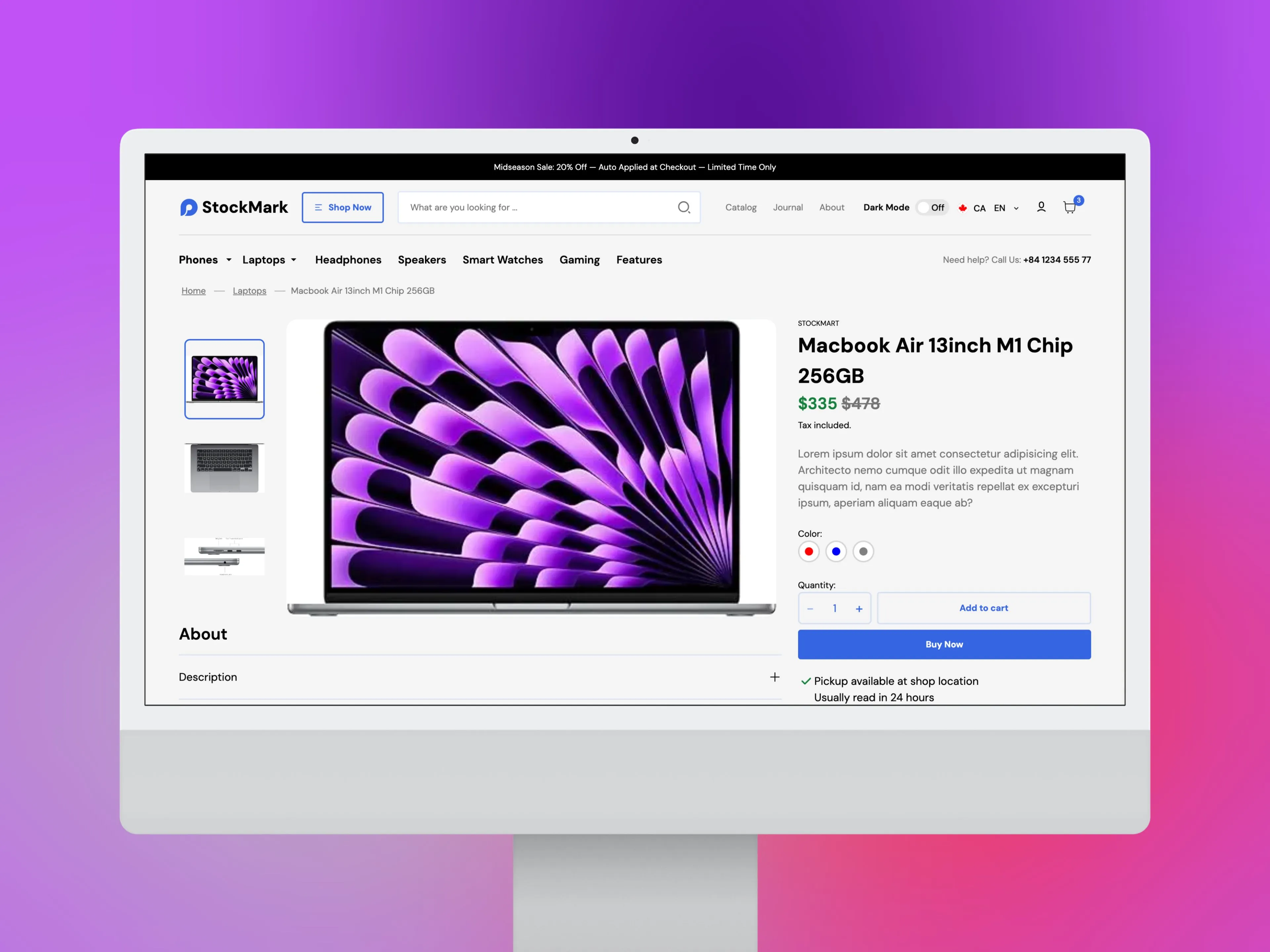Click the sale price $335

[817, 403]
